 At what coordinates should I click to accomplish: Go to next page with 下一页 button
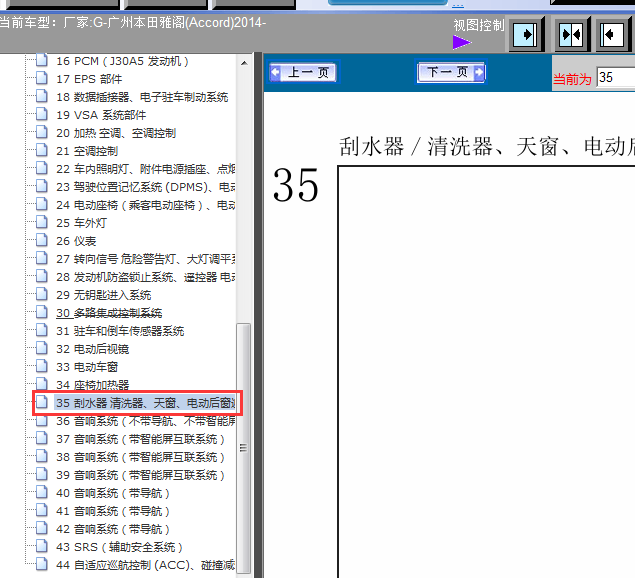coord(451,73)
